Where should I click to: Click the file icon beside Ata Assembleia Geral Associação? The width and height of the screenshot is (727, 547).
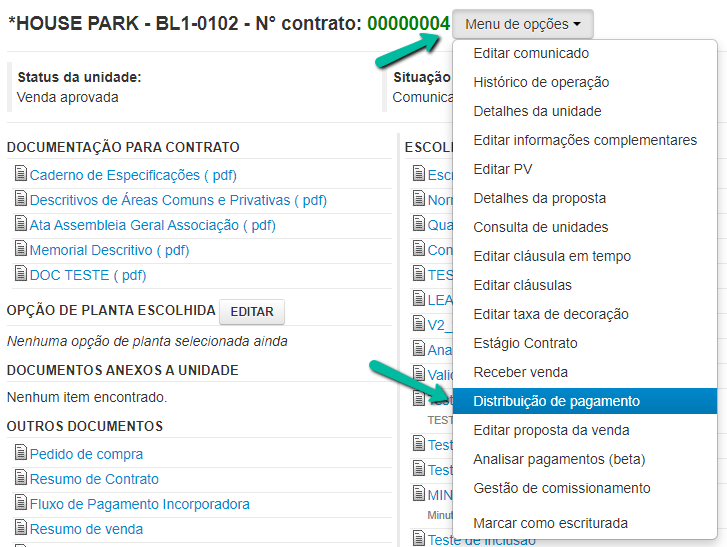pyautogui.click(x=20, y=225)
